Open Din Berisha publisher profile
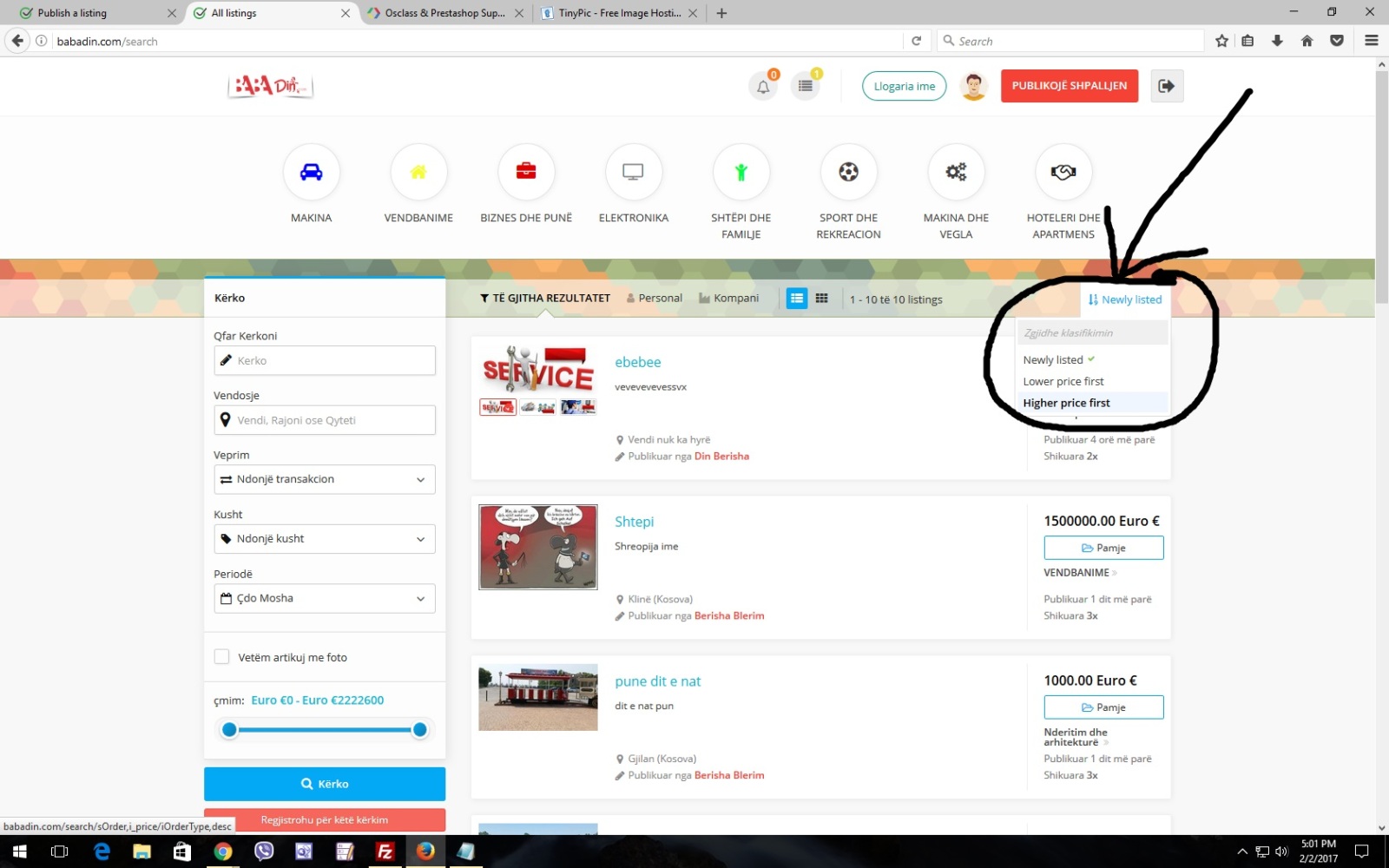This screenshot has height=868, width=1389. [x=721, y=456]
